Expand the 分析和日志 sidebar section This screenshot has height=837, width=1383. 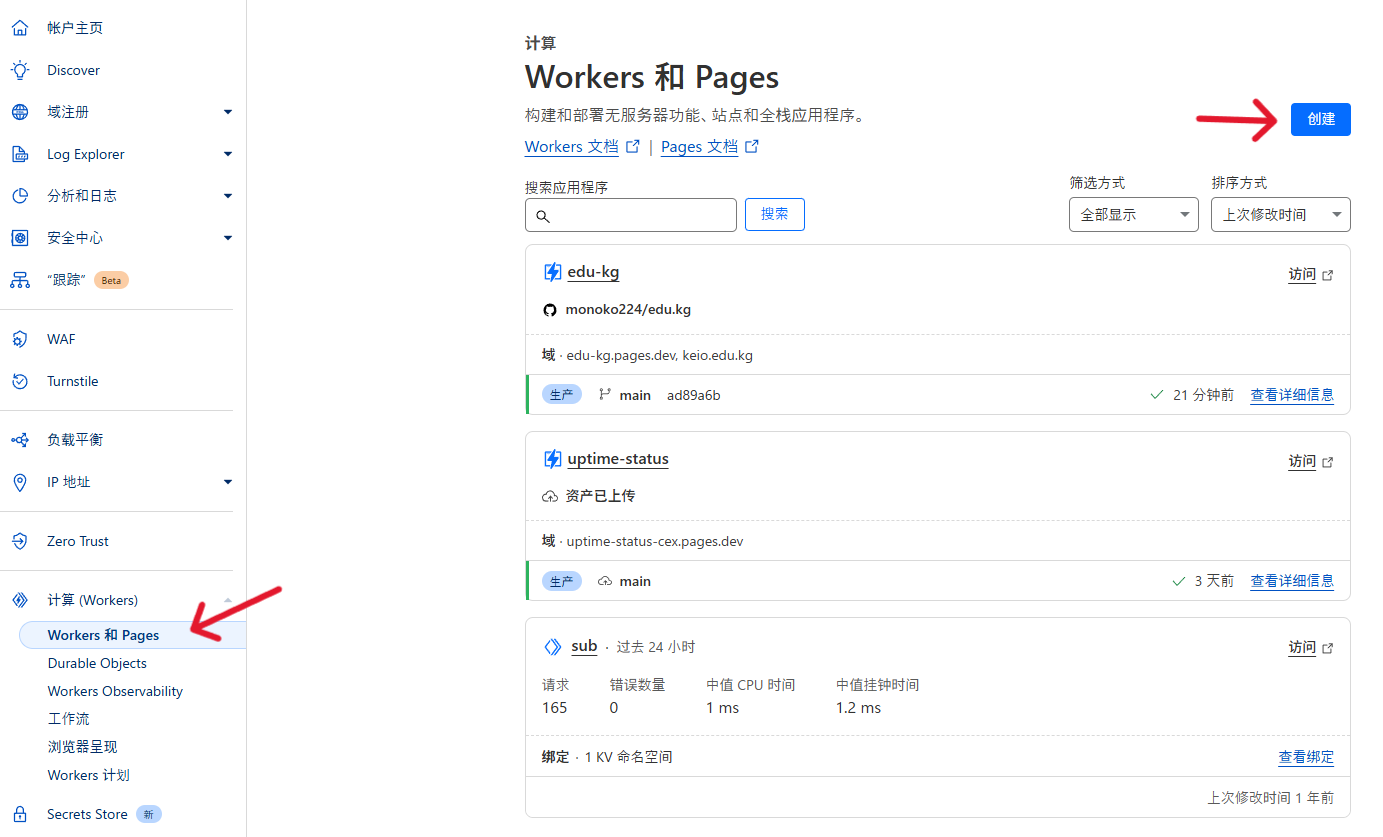(x=228, y=196)
